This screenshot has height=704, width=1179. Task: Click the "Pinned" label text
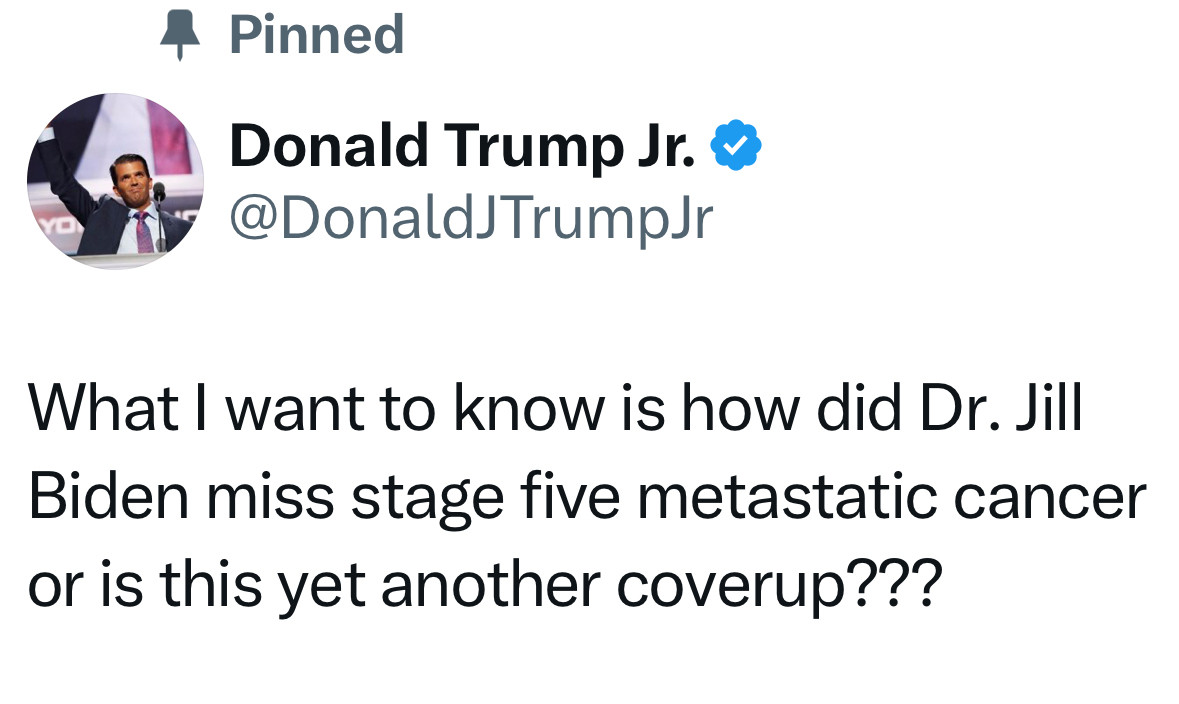pos(316,35)
